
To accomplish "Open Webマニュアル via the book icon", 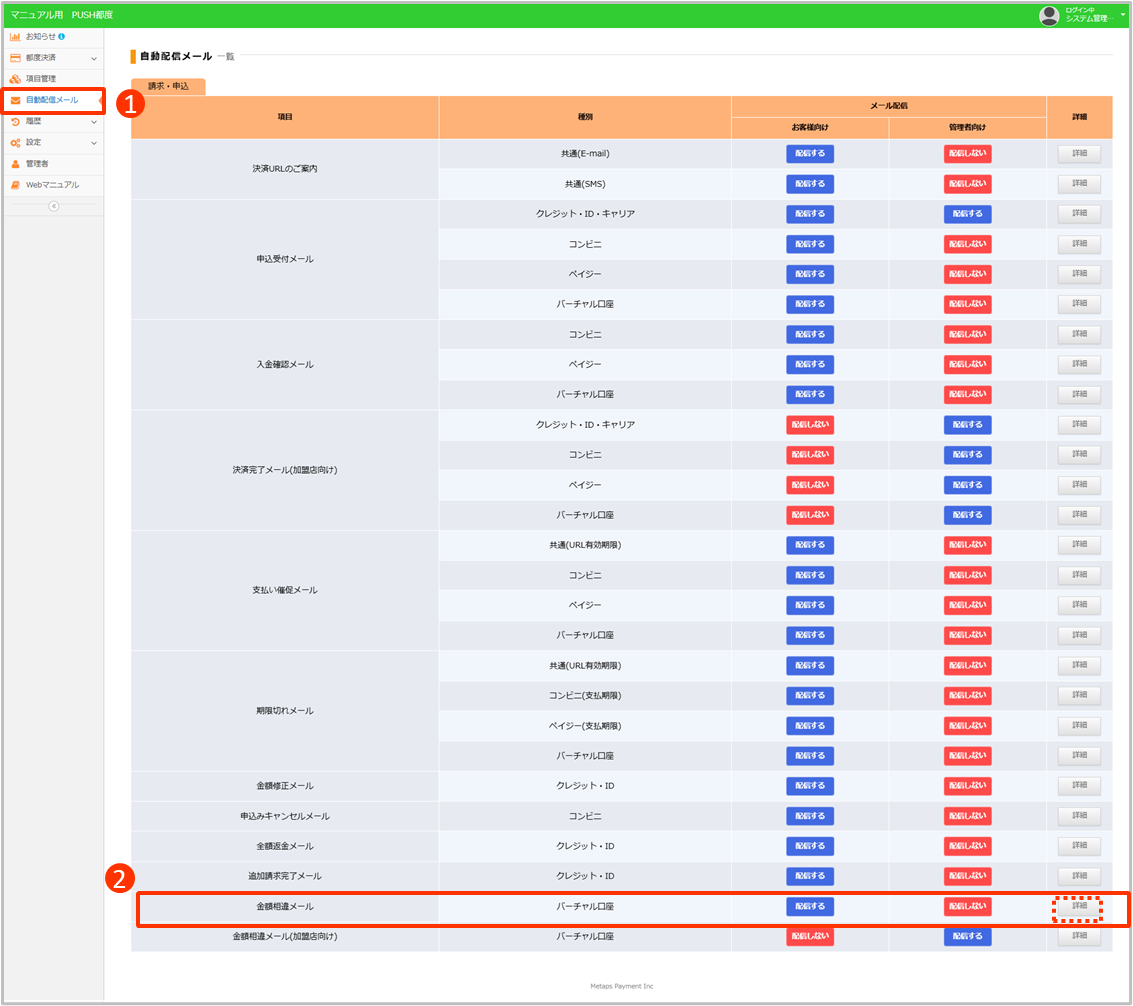I will pyautogui.click(x=17, y=184).
